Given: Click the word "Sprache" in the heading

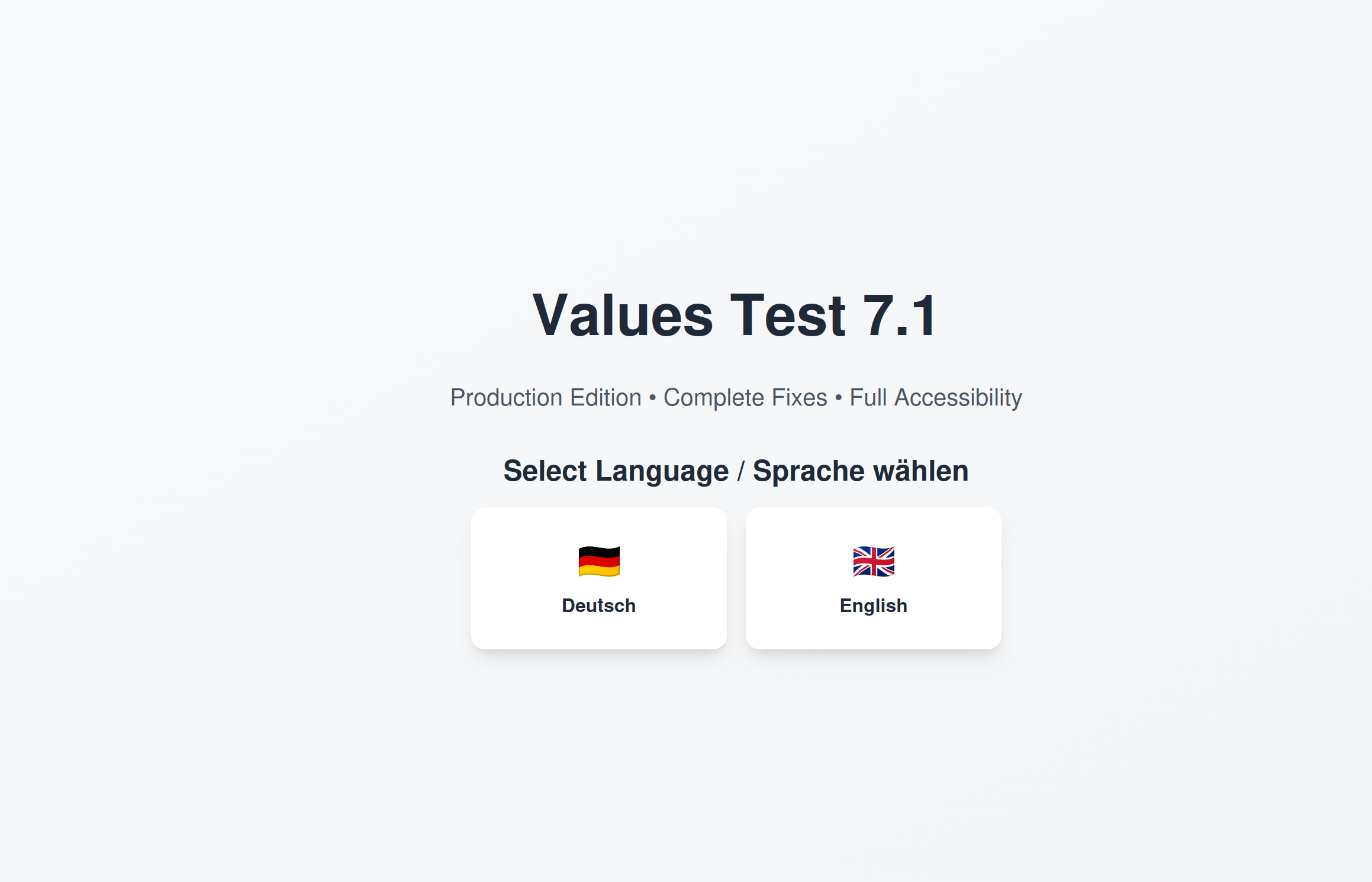Looking at the screenshot, I should [x=809, y=471].
